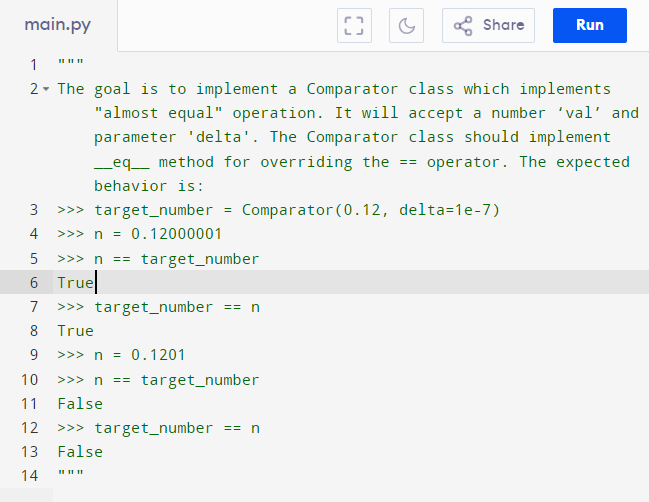This screenshot has width=649, height=502.
Task: Click text 'n = 0.12000001' on line 4
Action: click(158, 234)
